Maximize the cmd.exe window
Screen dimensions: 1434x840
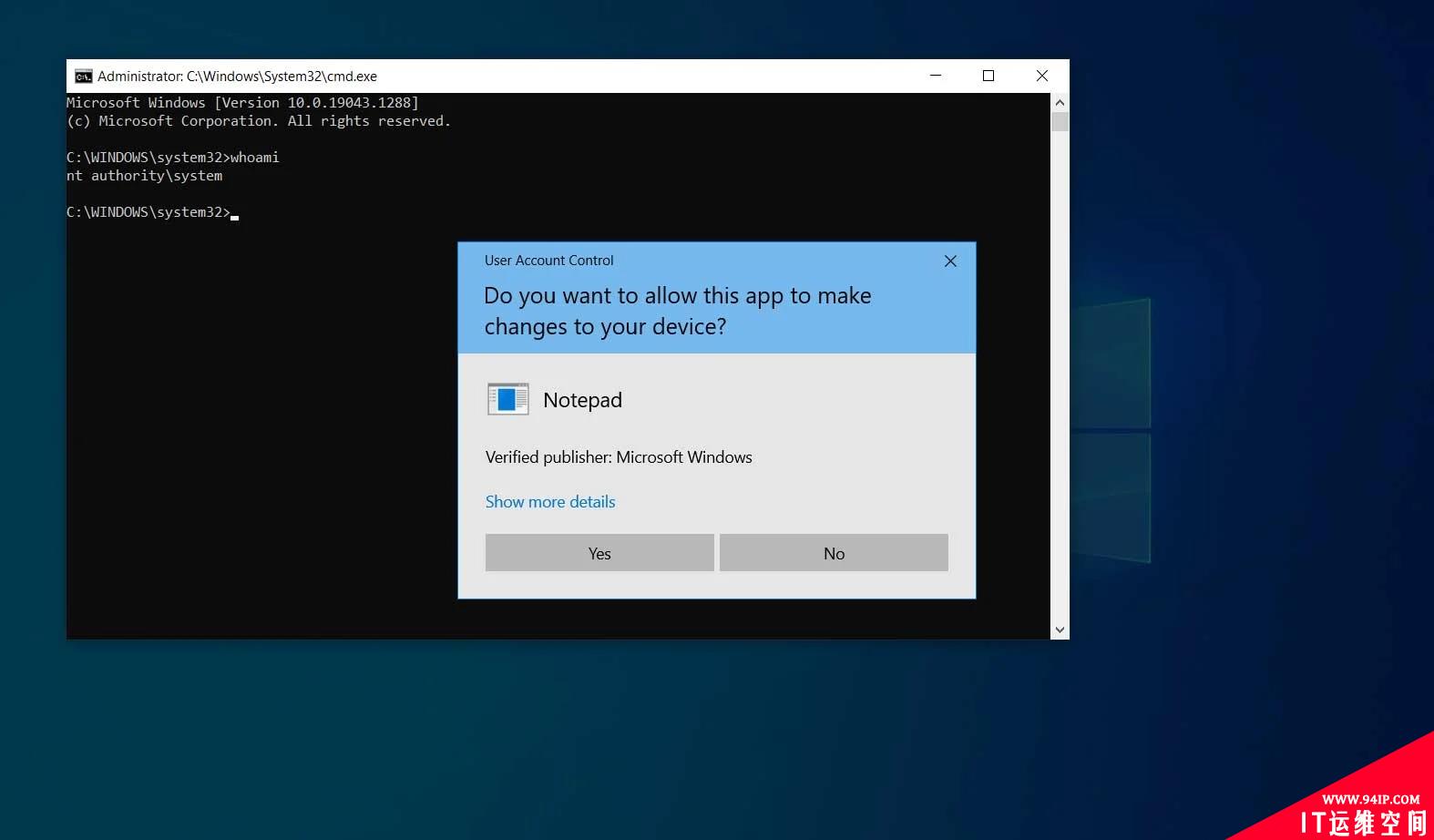click(x=988, y=76)
